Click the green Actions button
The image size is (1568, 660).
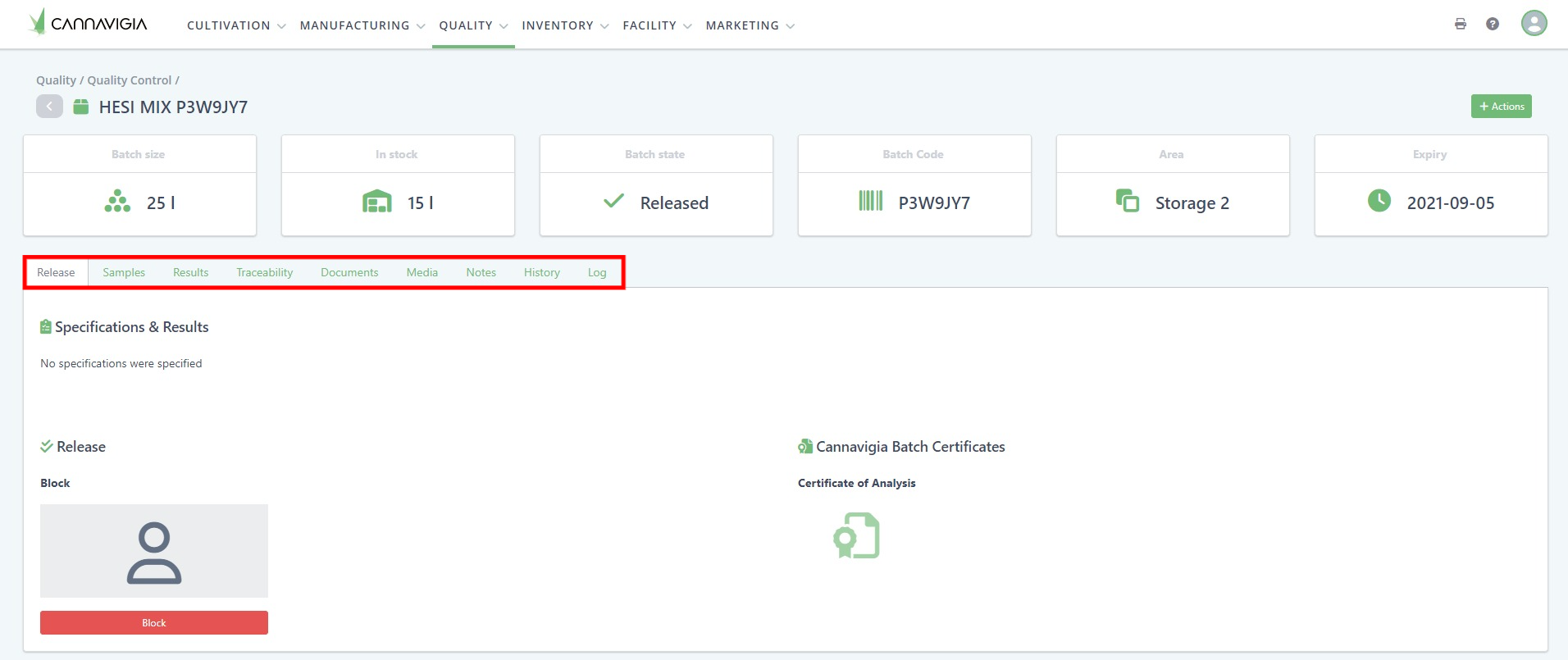pos(1502,107)
